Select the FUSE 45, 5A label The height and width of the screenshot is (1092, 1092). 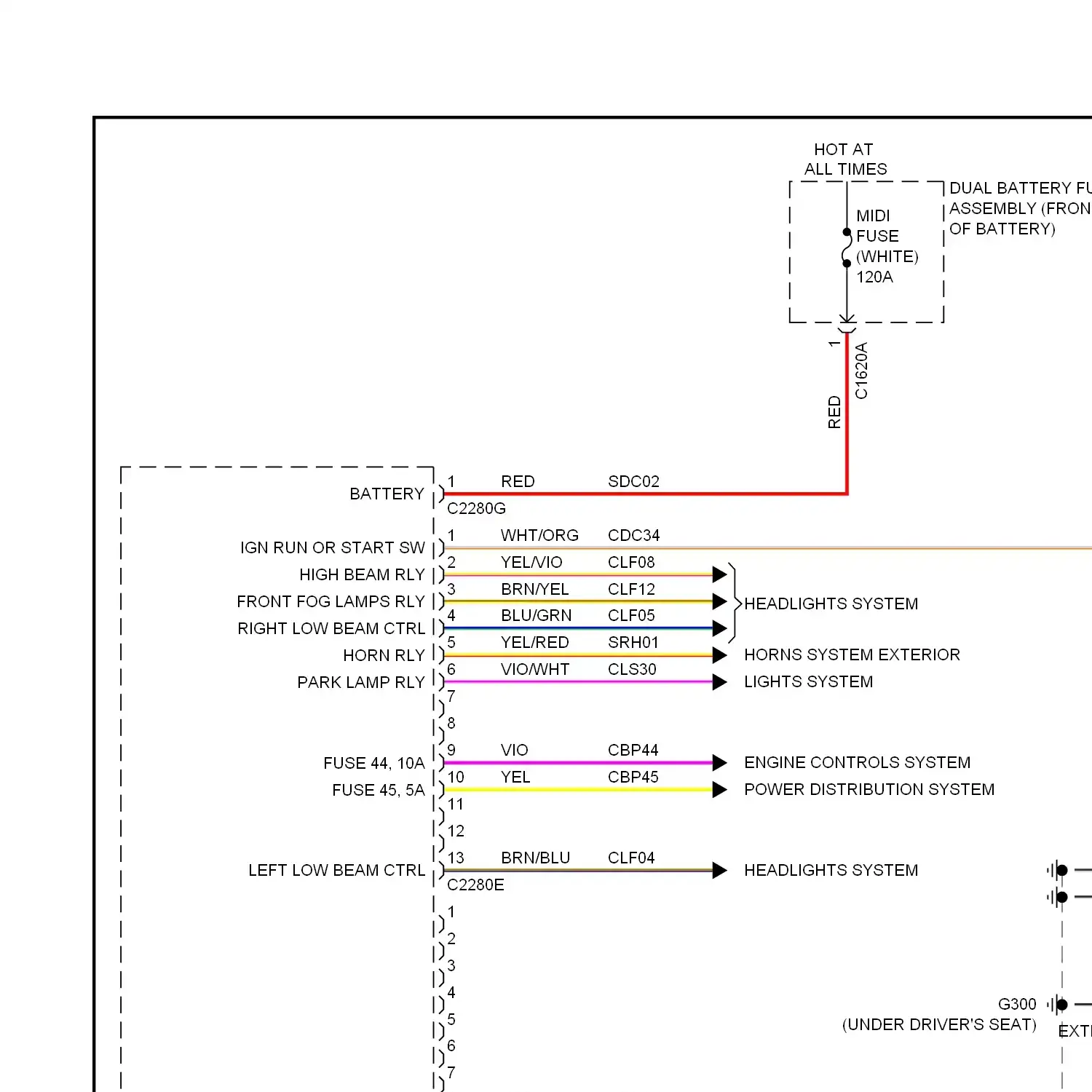379,790
